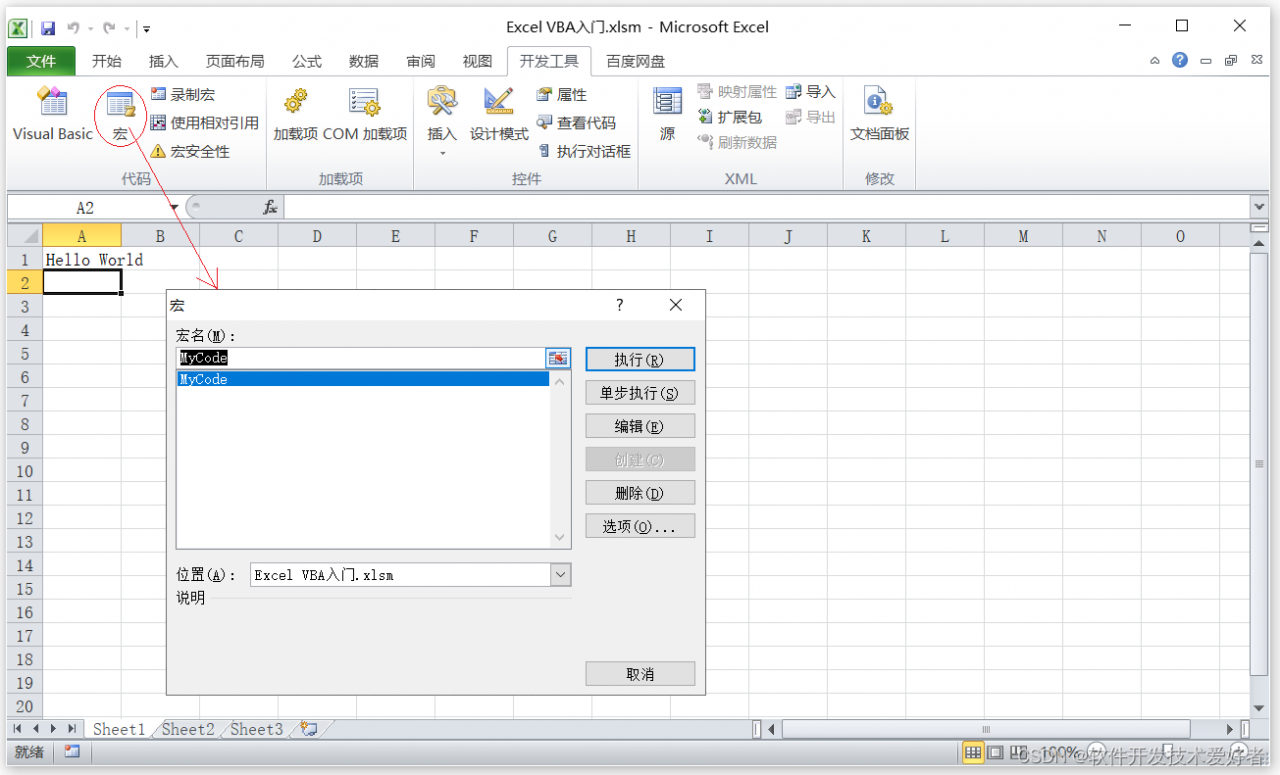
Task: Click the macro name input field
Action: pyautogui.click(x=360, y=358)
